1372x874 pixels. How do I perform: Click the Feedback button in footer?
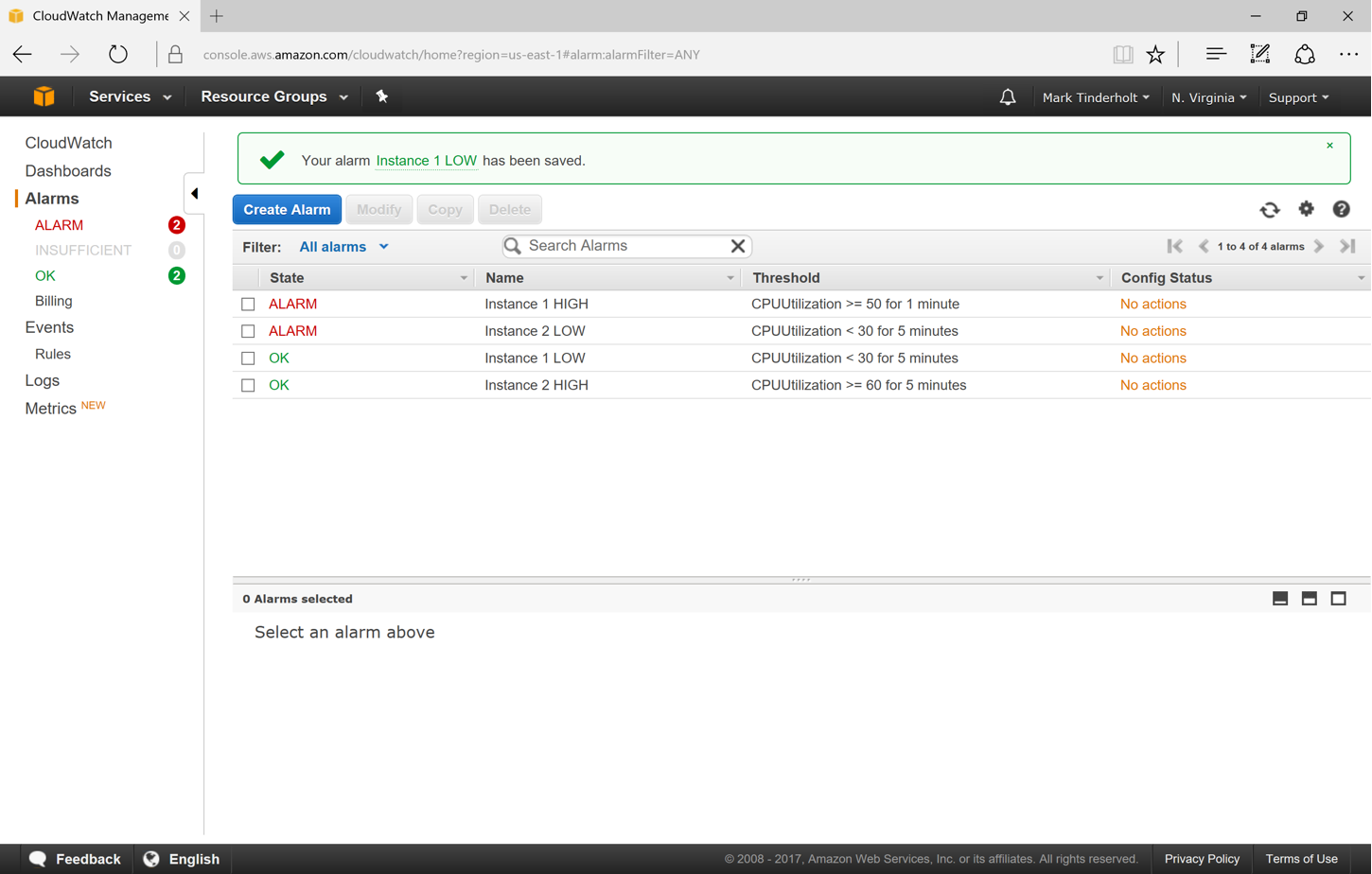(75, 859)
